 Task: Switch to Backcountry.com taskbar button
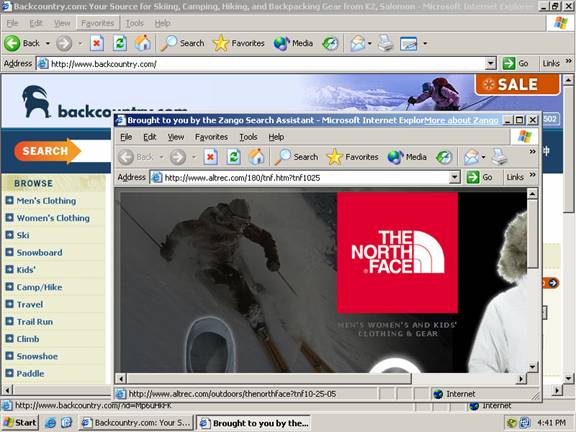click(x=136, y=423)
